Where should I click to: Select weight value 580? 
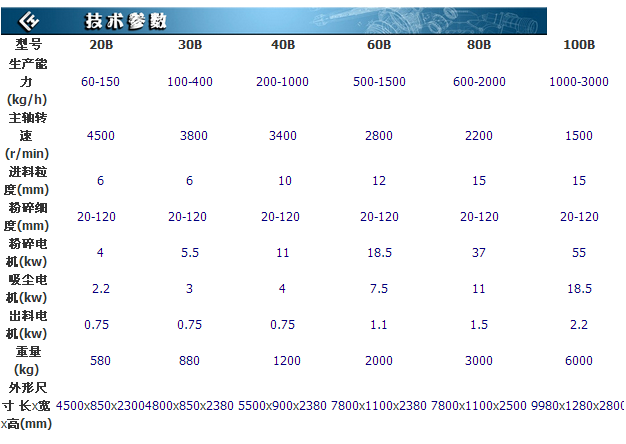click(x=100, y=361)
